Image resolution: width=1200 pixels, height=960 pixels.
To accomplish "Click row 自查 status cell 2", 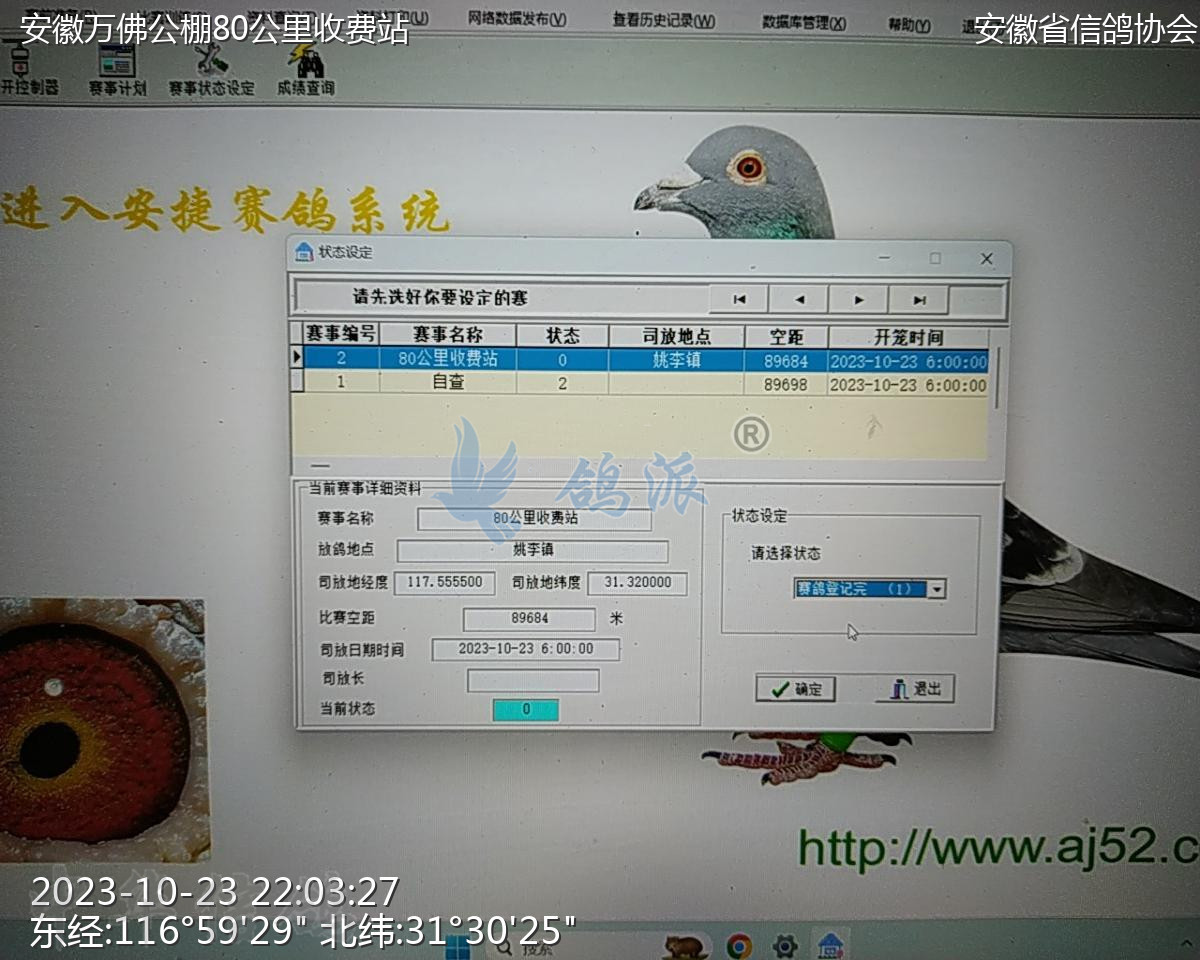I will coord(562,383).
